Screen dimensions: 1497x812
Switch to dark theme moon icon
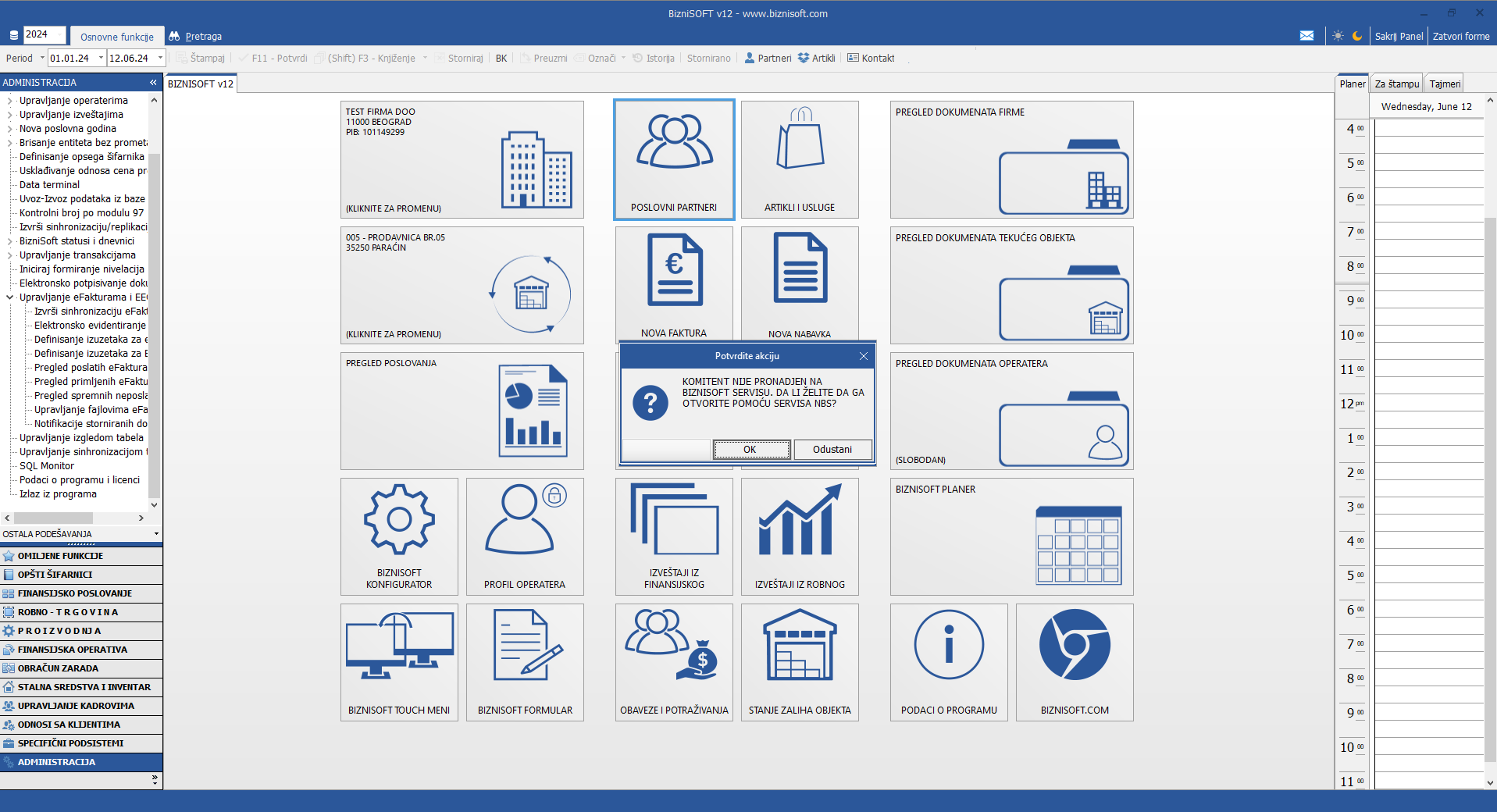click(1357, 36)
